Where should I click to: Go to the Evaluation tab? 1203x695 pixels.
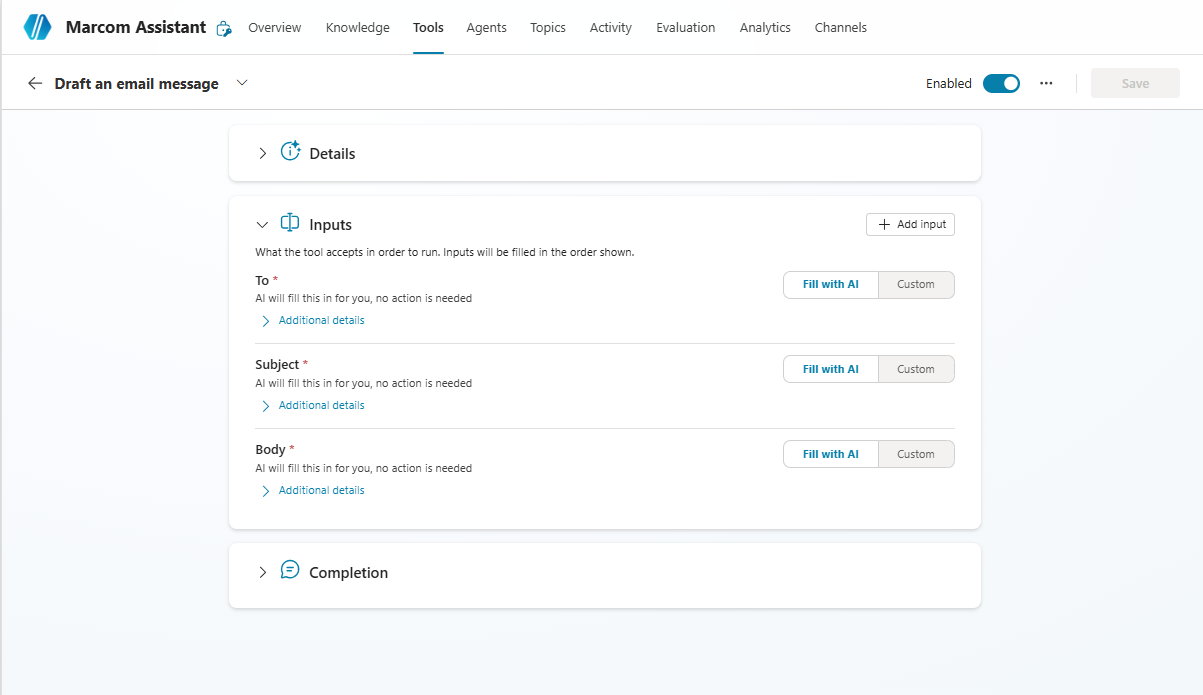click(686, 28)
